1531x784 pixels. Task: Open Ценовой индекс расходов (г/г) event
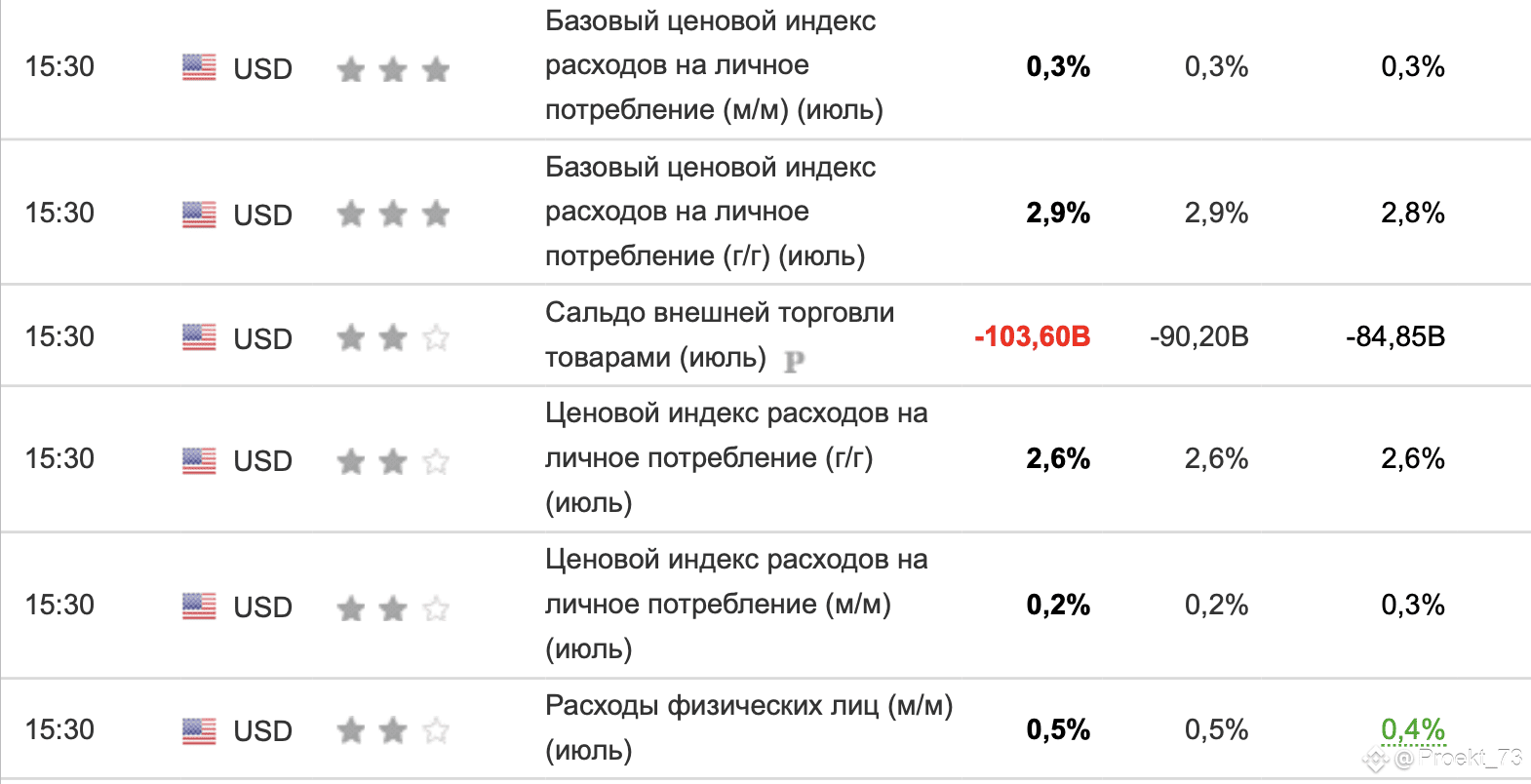736,457
